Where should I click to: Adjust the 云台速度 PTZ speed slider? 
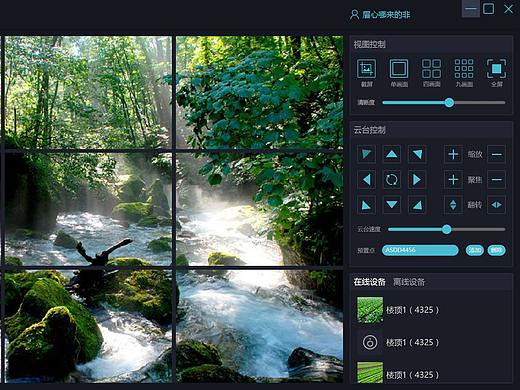point(447,229)
